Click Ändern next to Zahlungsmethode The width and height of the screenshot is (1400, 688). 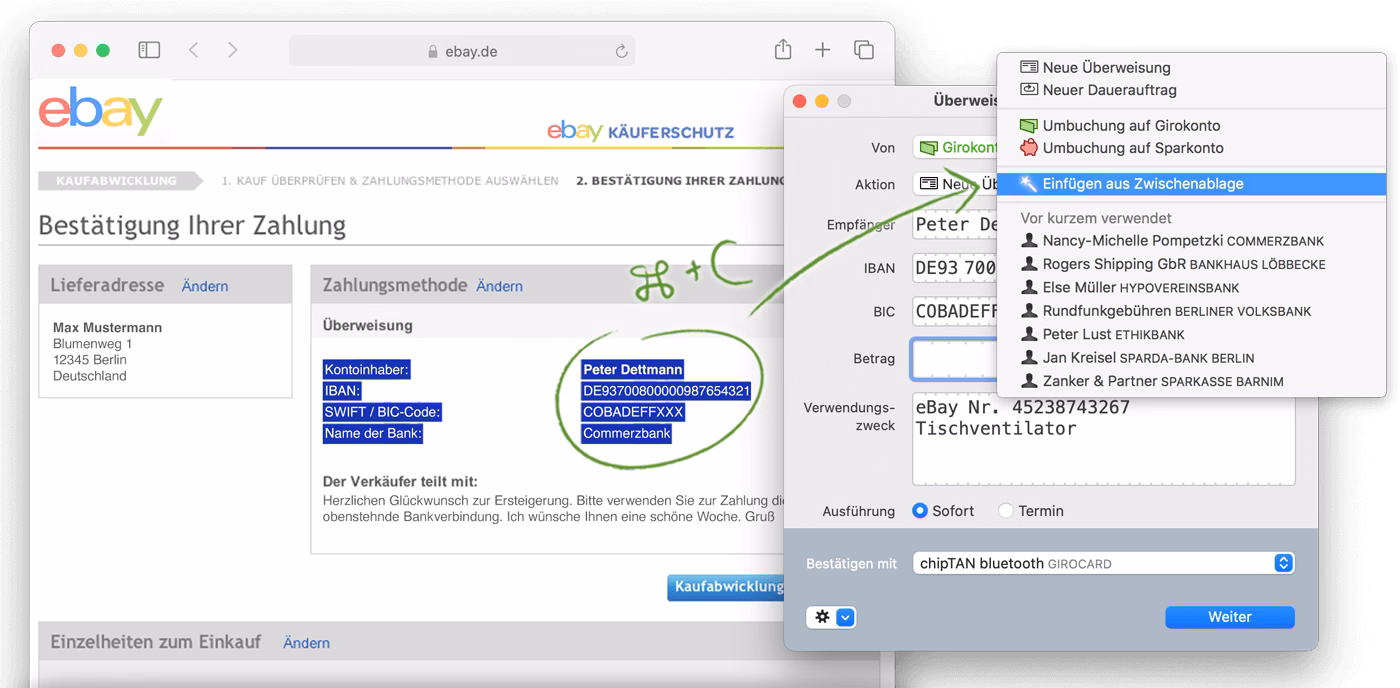point(499,286)
